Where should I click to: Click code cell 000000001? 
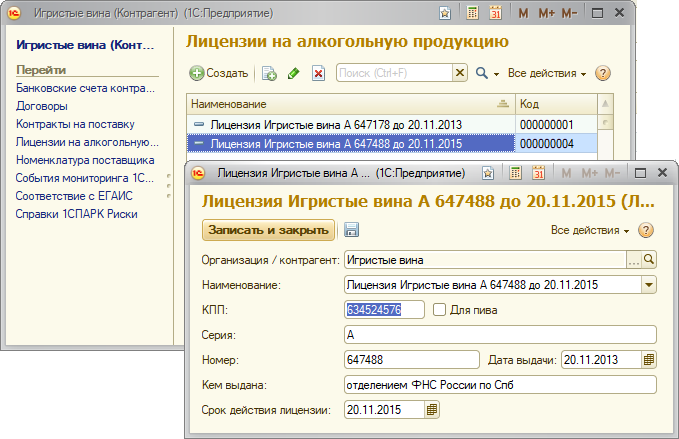(x=556, y=125)
